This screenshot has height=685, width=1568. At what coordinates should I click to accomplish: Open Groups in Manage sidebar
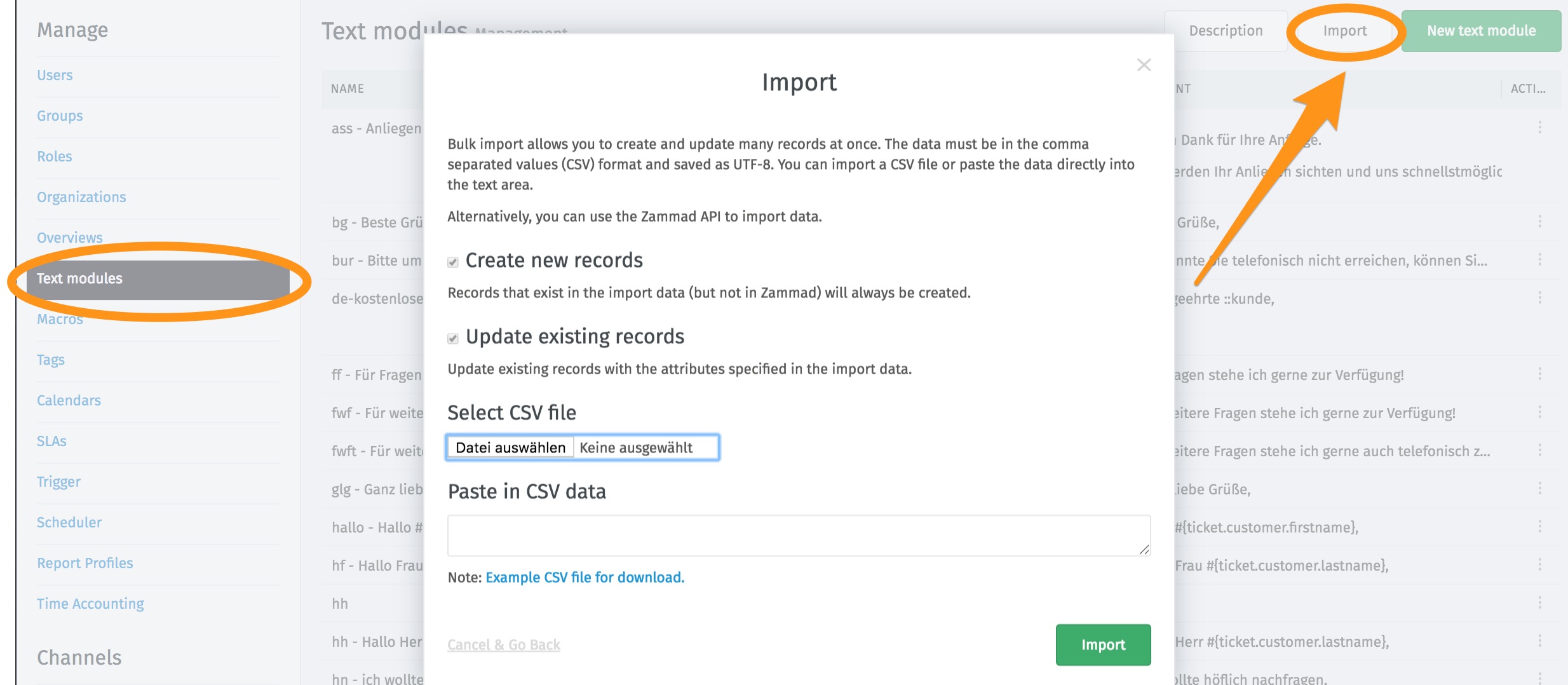[60, 116]
